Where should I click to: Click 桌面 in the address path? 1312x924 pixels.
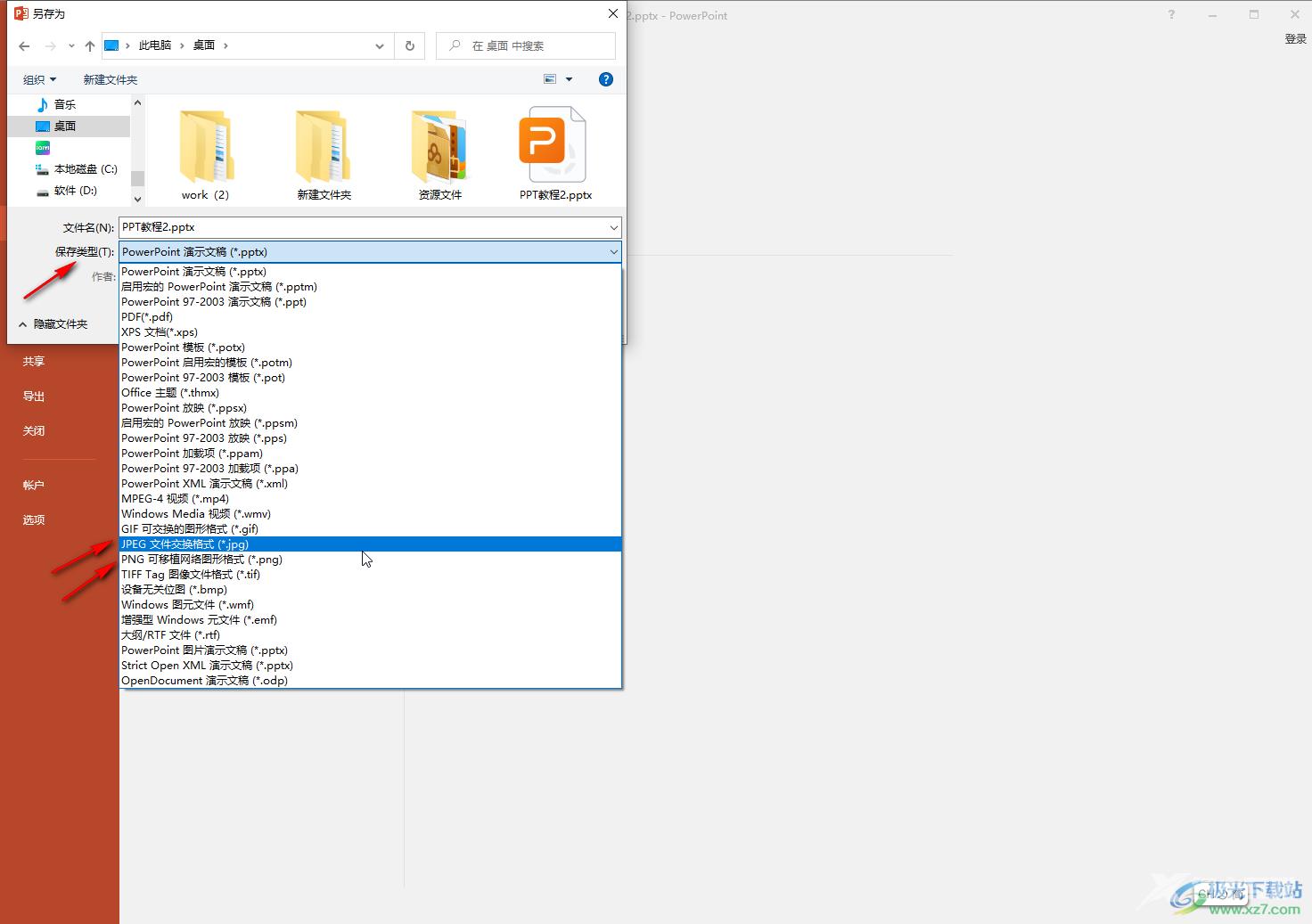[204, 45]
